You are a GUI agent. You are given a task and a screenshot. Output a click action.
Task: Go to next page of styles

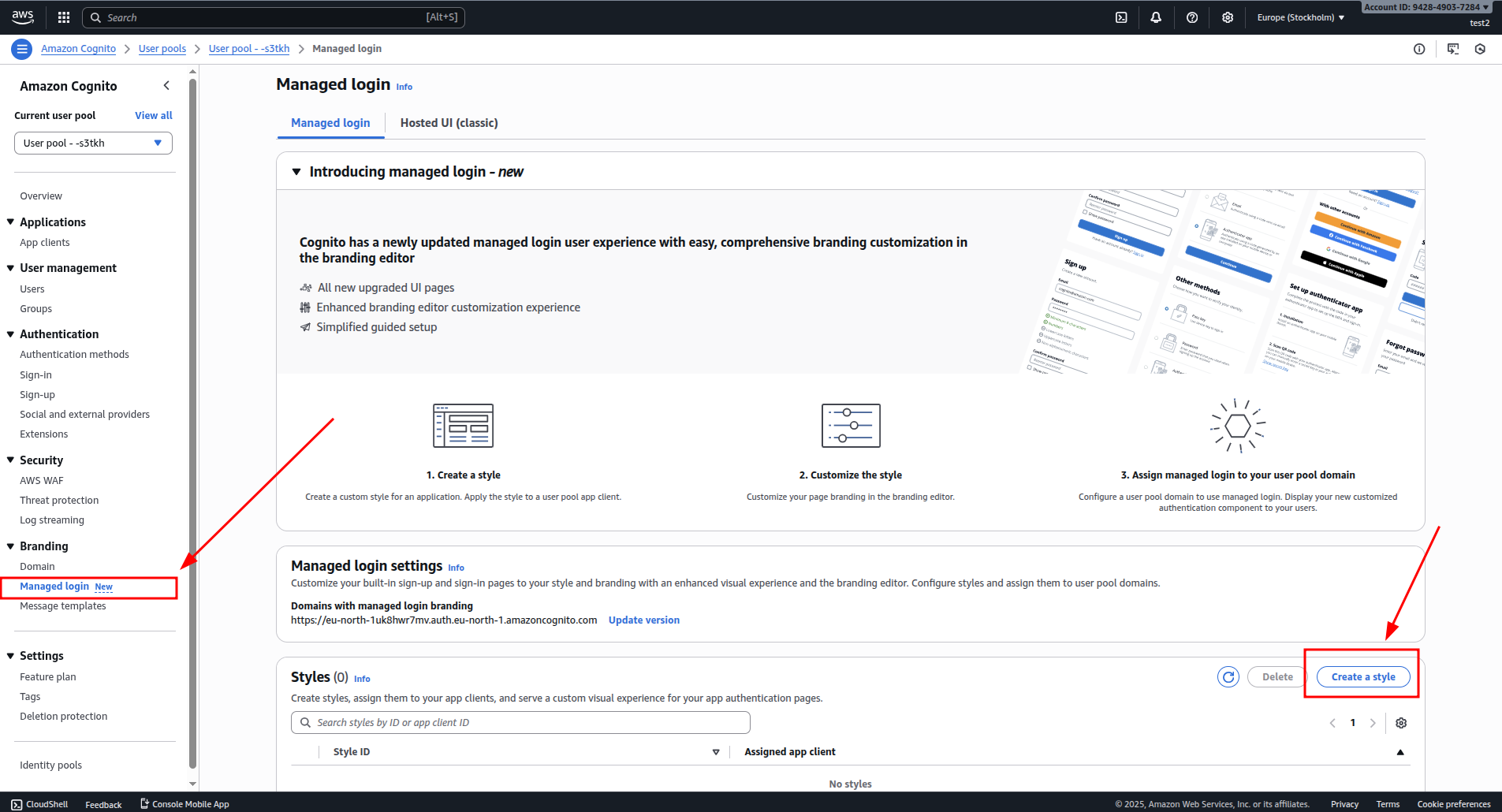pyautogui.click(x=1373, y=723)
